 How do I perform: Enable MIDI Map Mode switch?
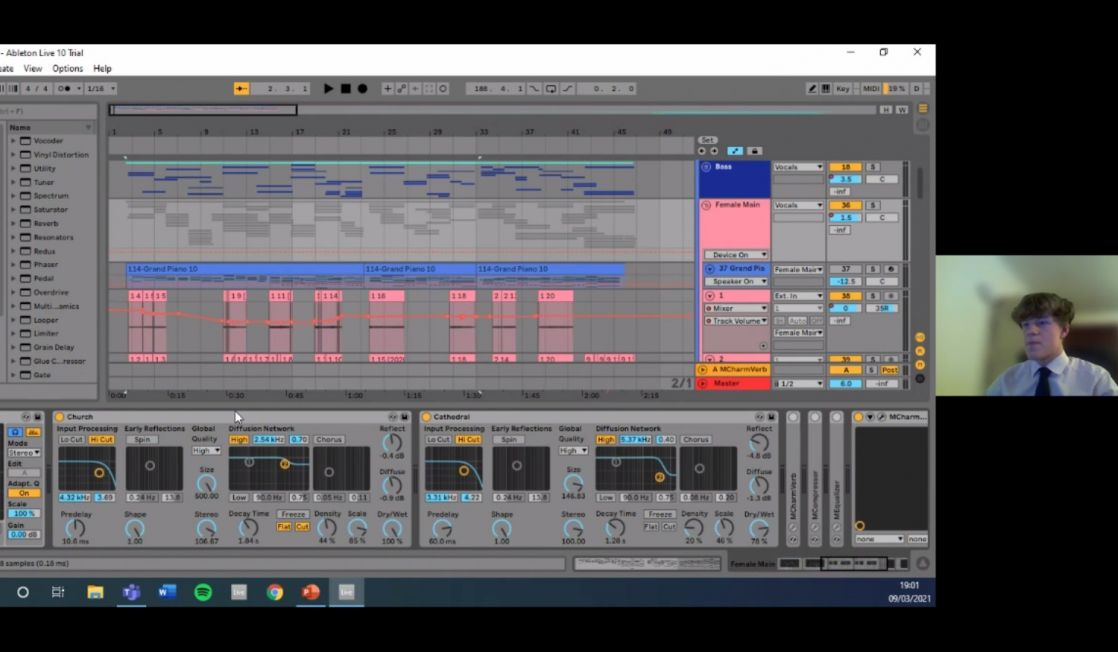click(871, 88)
